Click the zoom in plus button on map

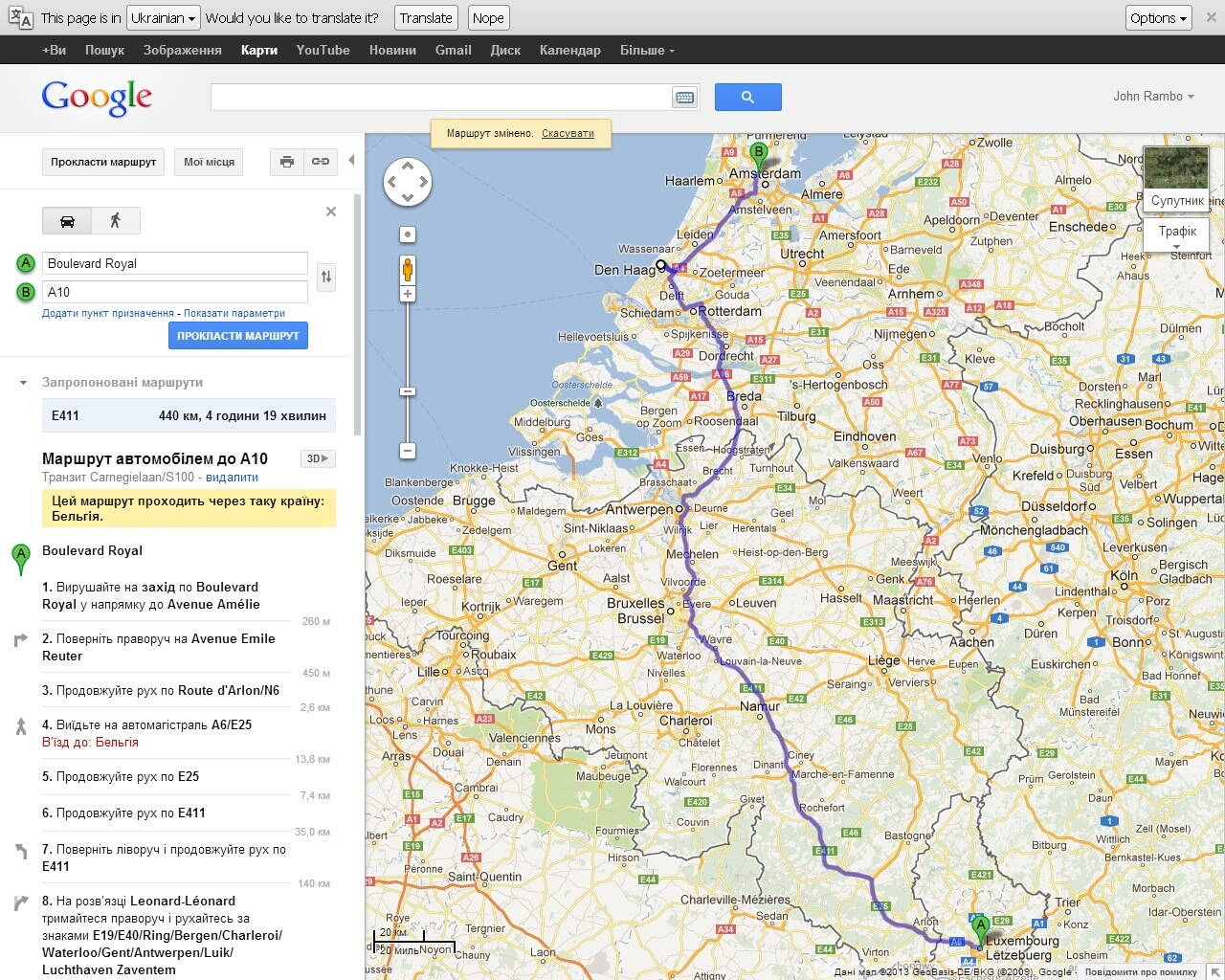click(x=408, y=295)
